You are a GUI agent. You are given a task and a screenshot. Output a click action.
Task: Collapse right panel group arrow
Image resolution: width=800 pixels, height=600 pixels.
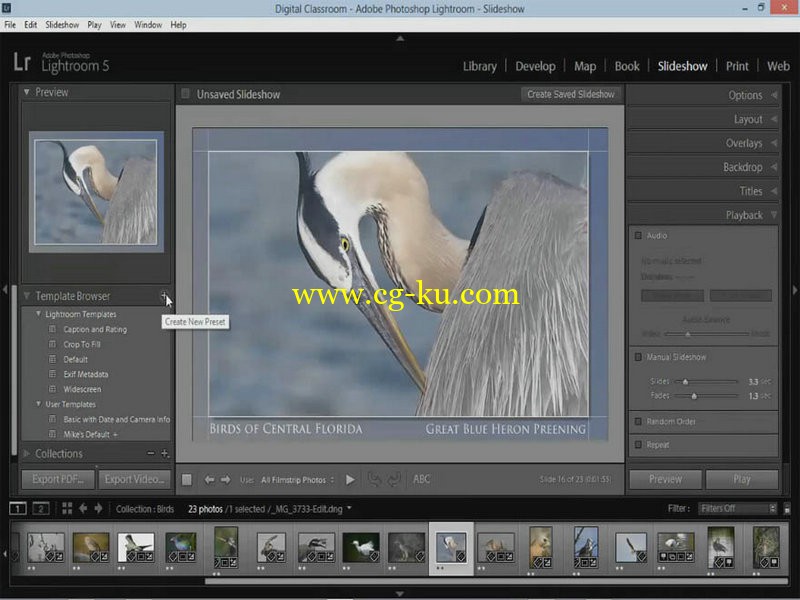795,290
